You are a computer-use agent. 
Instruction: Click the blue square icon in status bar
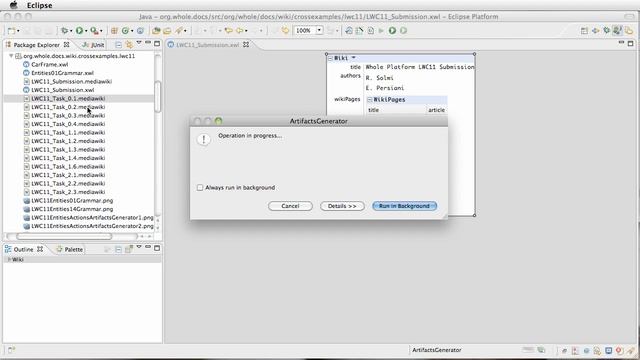coord(609,350)
